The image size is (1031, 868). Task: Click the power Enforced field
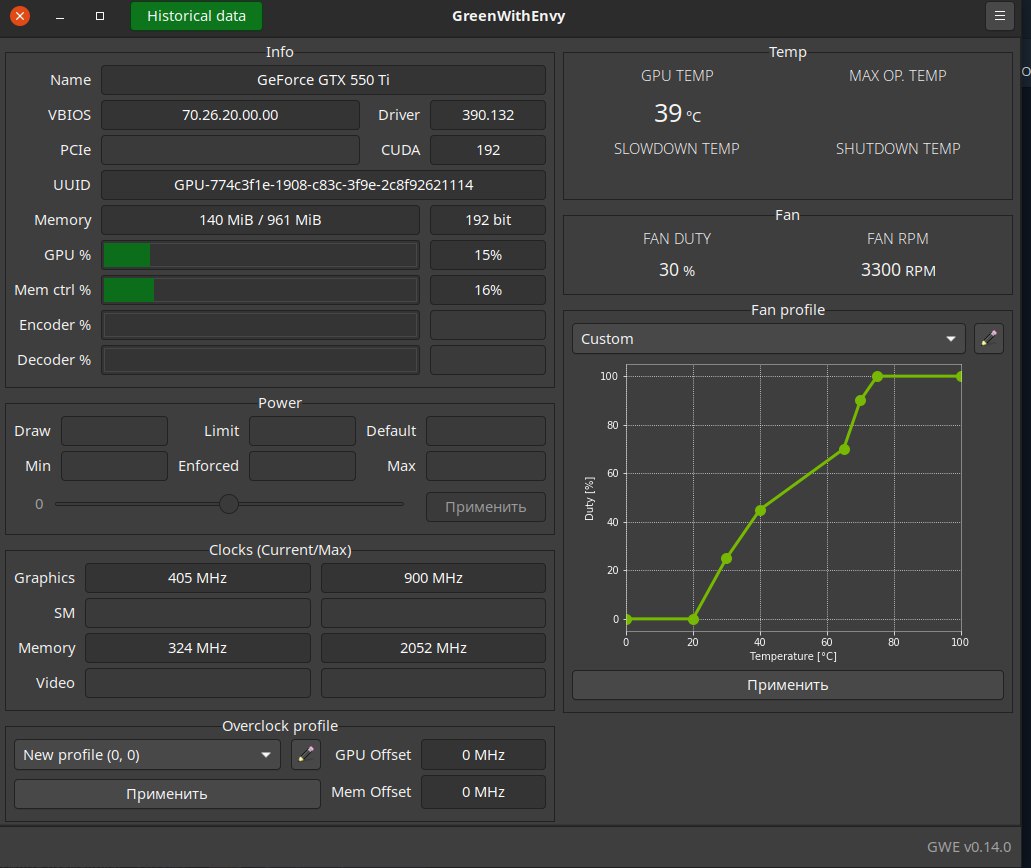(302, 466)
